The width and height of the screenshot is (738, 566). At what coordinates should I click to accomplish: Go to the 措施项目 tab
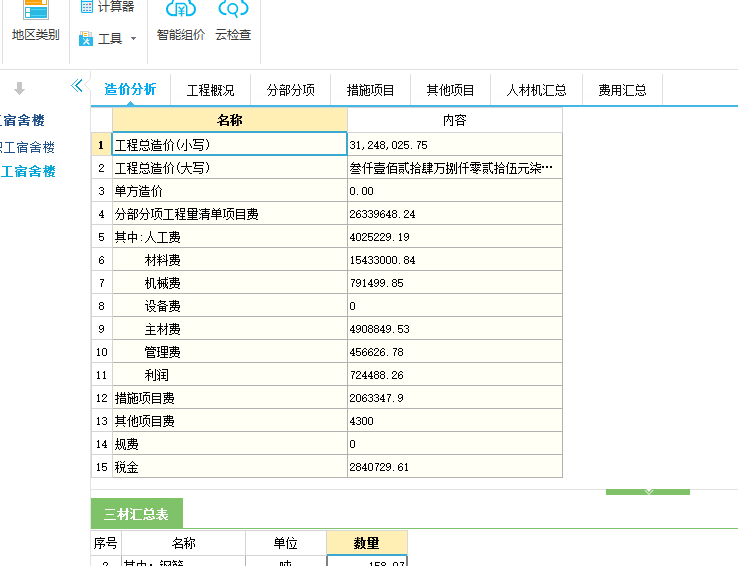point(370,90)
